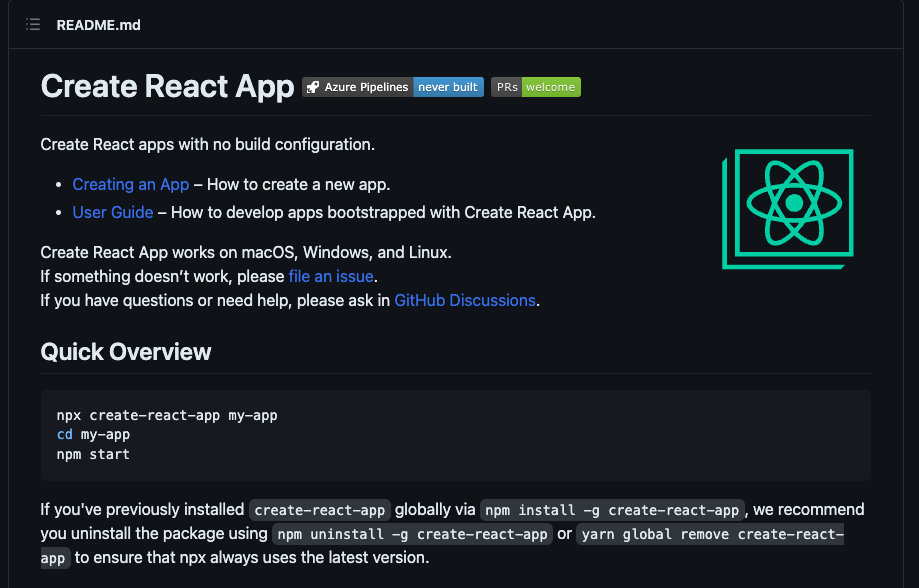Click the yarn global remove inline code

(710, 534)
